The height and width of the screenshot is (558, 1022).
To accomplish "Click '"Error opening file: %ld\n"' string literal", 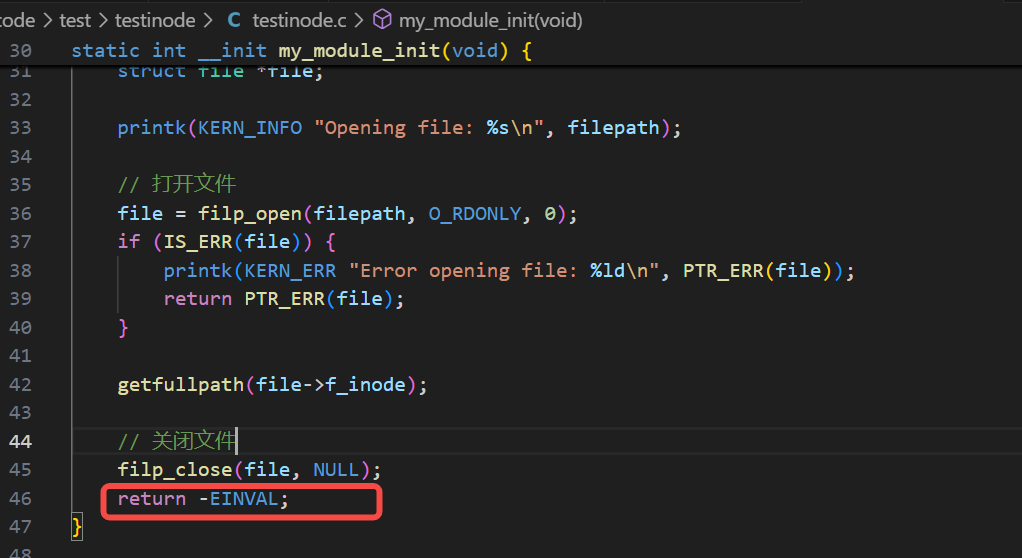I will pyautogui.click(x=505, y=271).
